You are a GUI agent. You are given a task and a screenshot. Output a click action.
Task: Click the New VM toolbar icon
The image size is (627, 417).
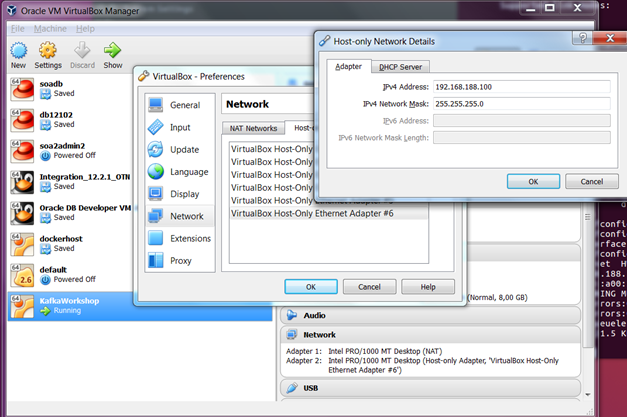click(x=18, y=51)
